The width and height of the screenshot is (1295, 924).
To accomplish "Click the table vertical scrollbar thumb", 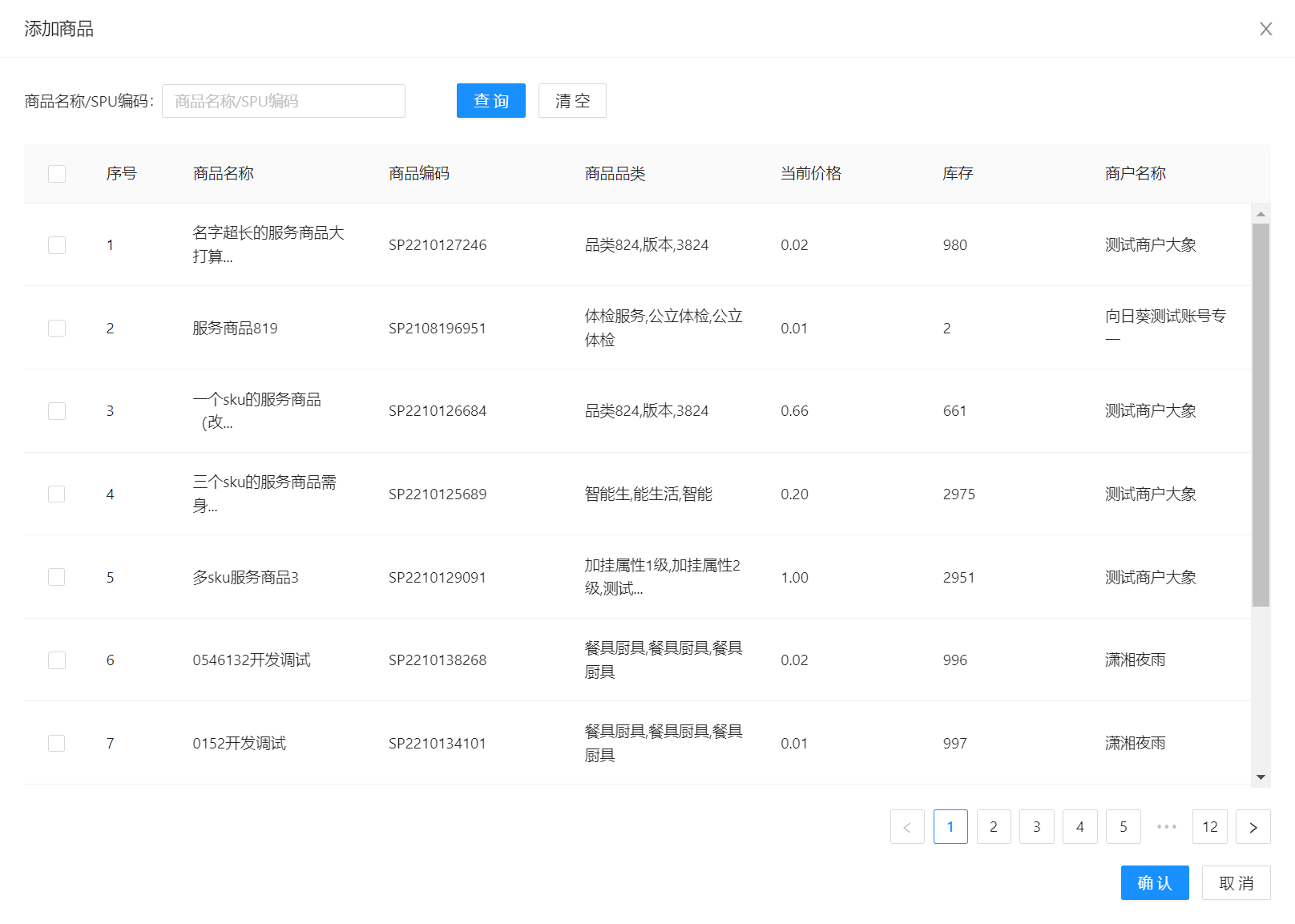I will point(1261,415).
